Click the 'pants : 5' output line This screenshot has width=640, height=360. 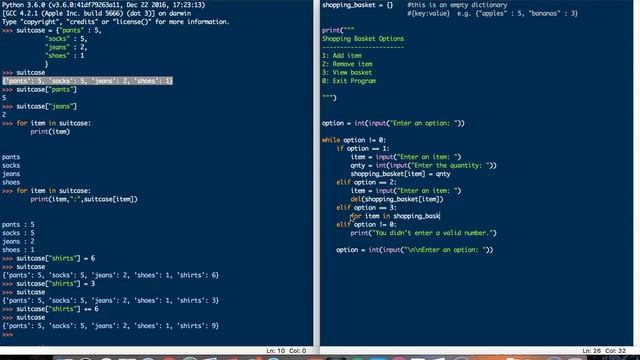point(18,224)
